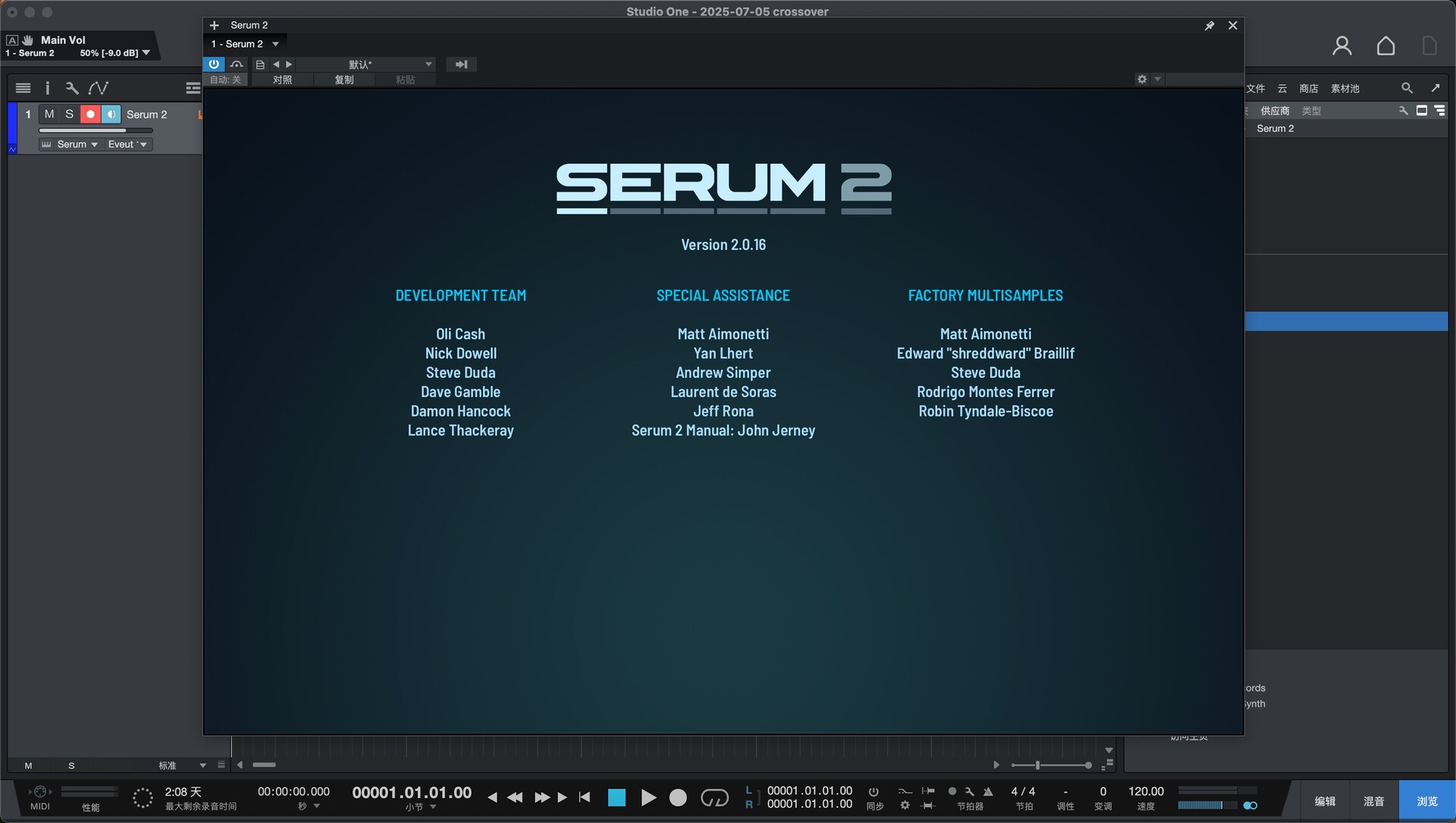This screenshot has width=1456, height=823.
Task: Adjust the Serum 2 track volume slider
Action: point(96,130)
